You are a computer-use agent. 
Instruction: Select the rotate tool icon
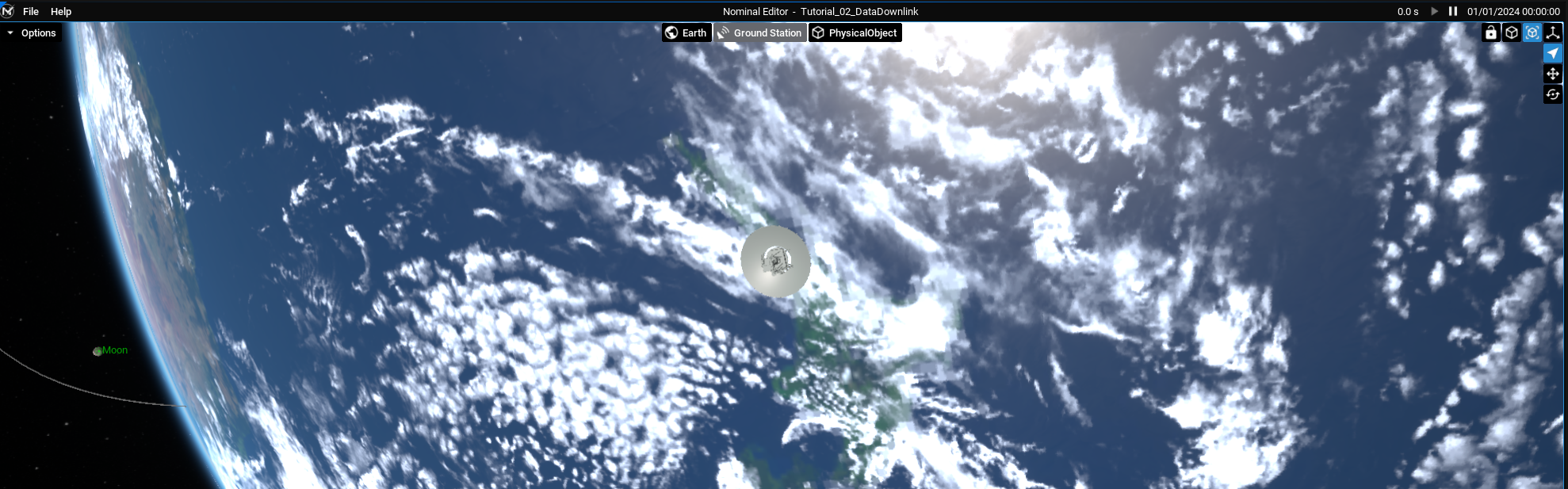point(1553,94)
